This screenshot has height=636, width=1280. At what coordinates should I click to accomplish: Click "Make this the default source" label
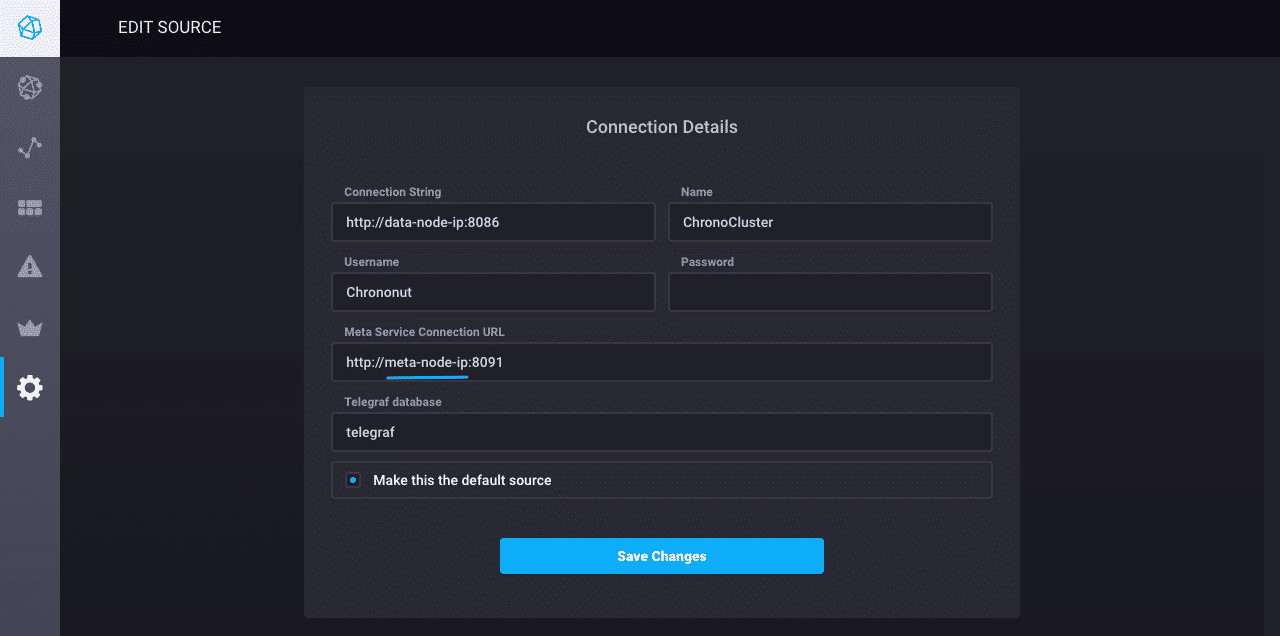[462, 480]
